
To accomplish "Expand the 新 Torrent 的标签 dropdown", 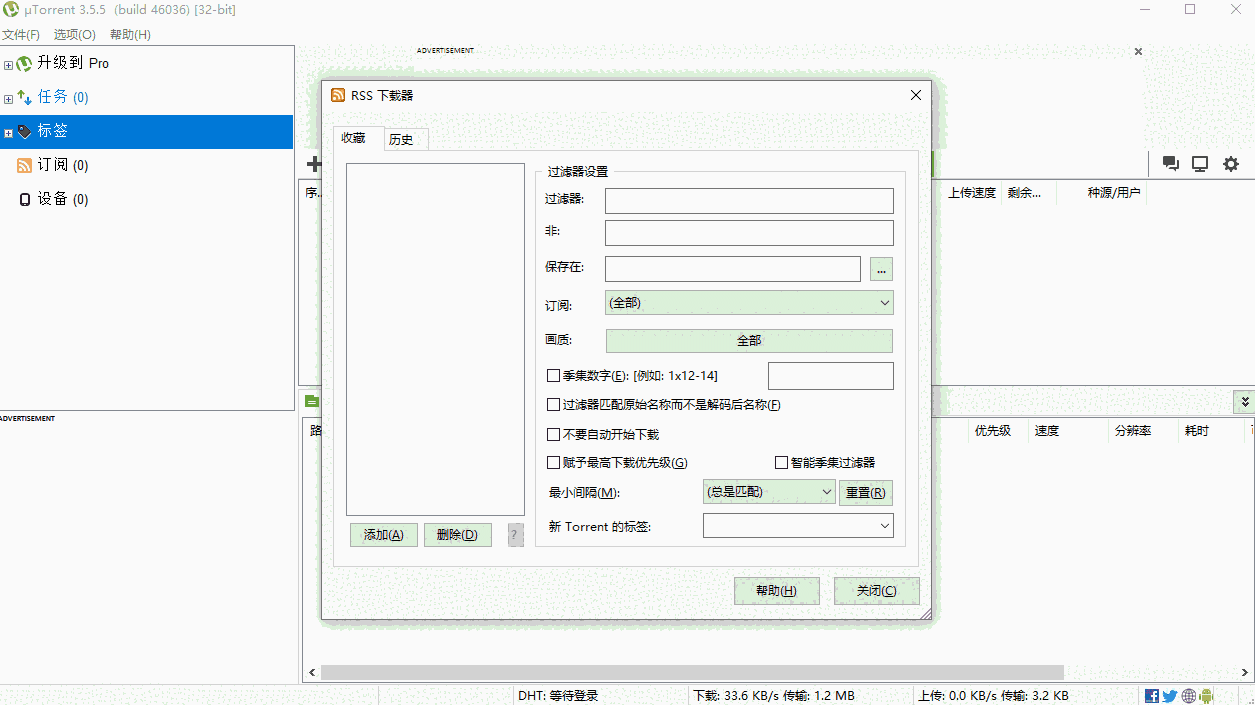I will tap(797, 525).
